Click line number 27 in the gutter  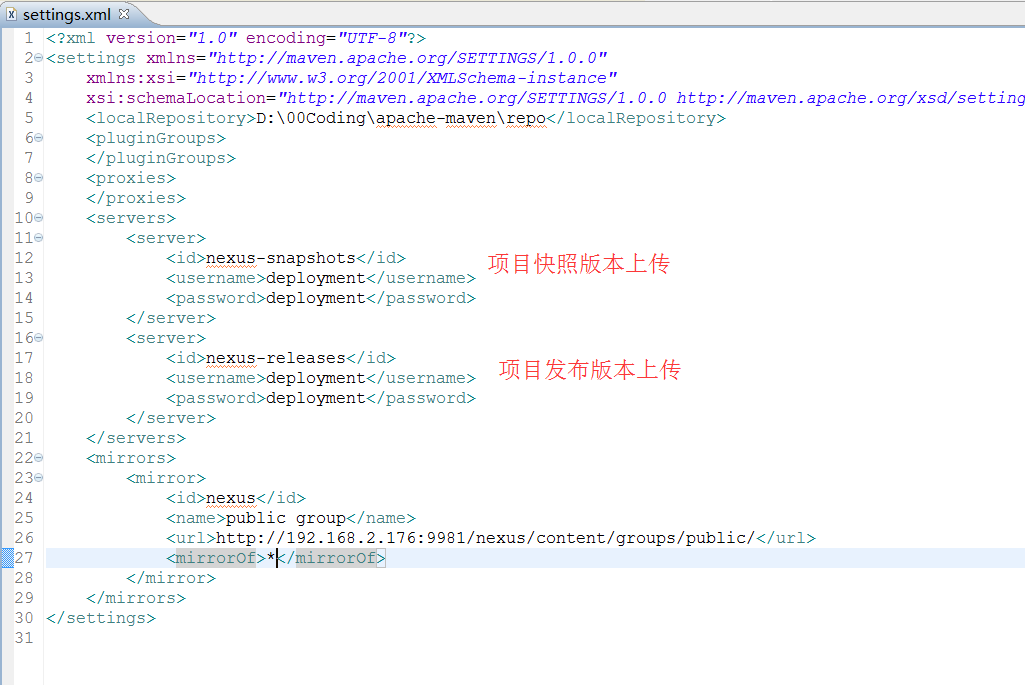tap(24, 558)
